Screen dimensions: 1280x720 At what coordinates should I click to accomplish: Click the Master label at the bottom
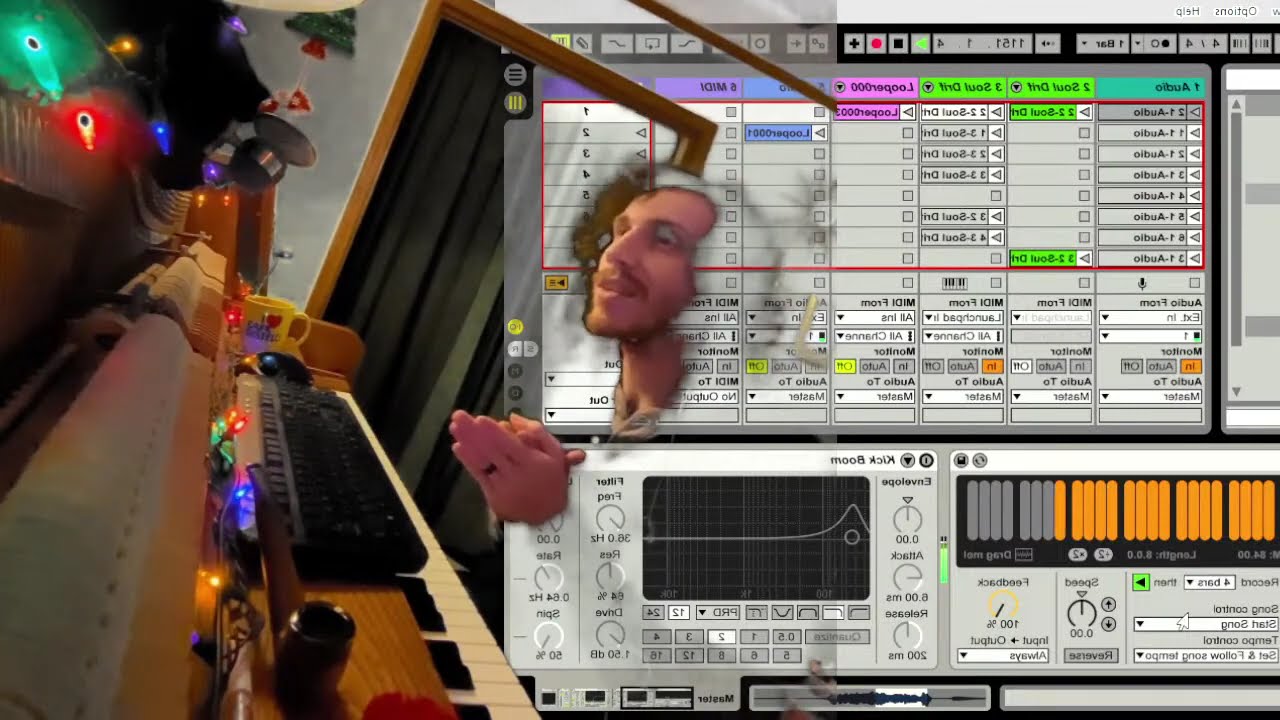click(716, 698)
